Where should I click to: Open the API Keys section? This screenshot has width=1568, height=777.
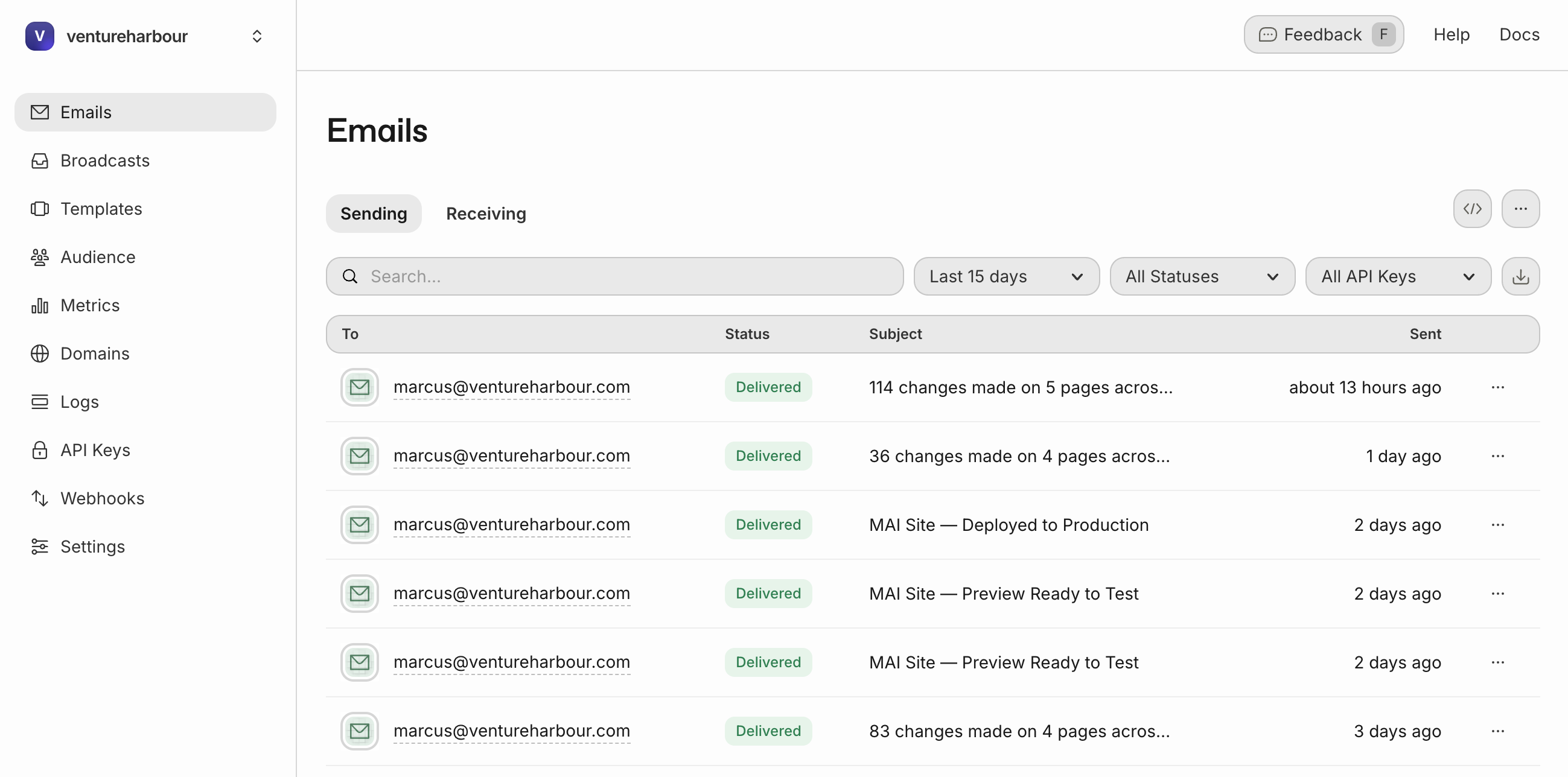(x=95, y=449)
